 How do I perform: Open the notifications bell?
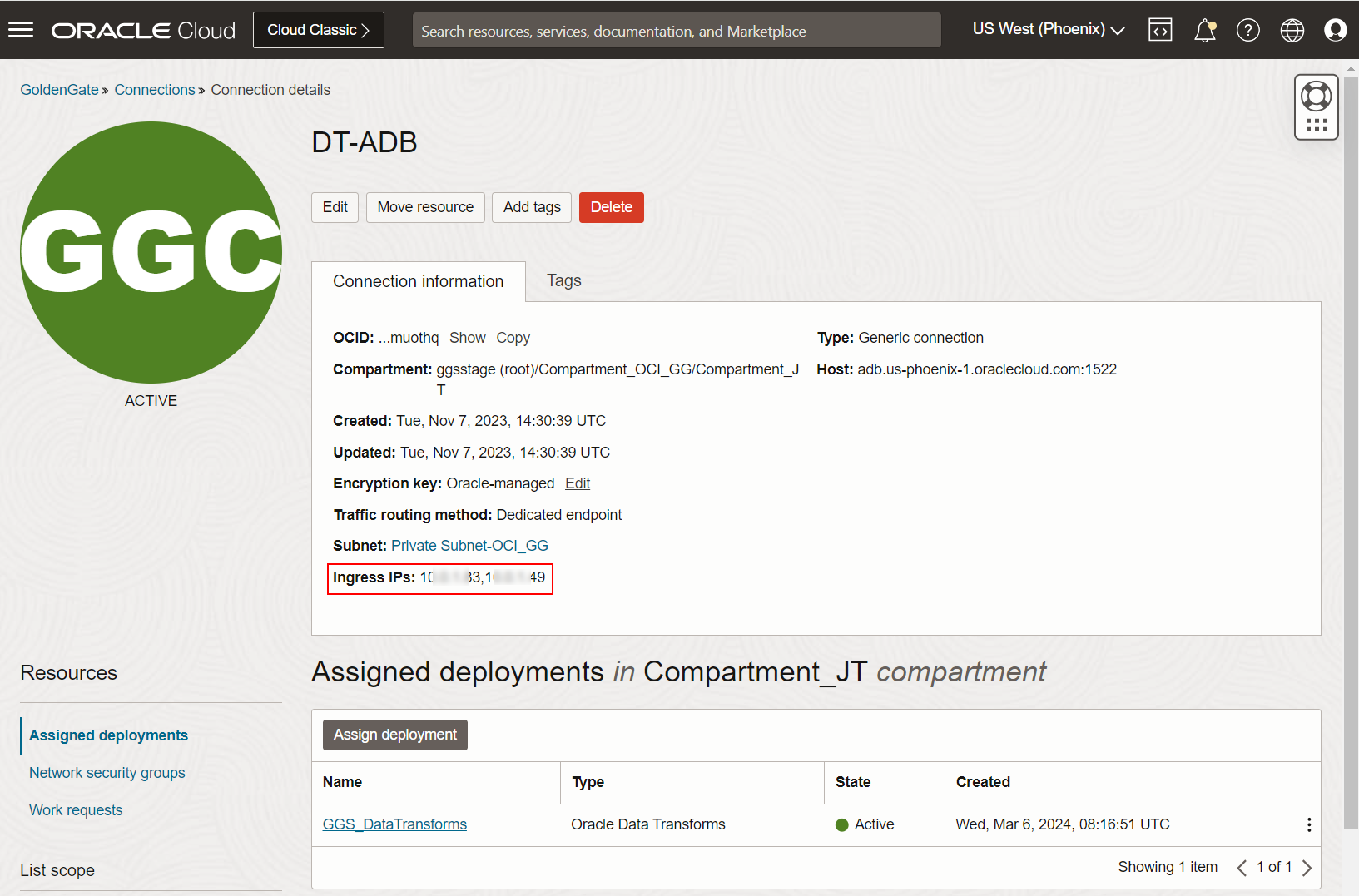pyautogui.click(x=1204, y=30)
